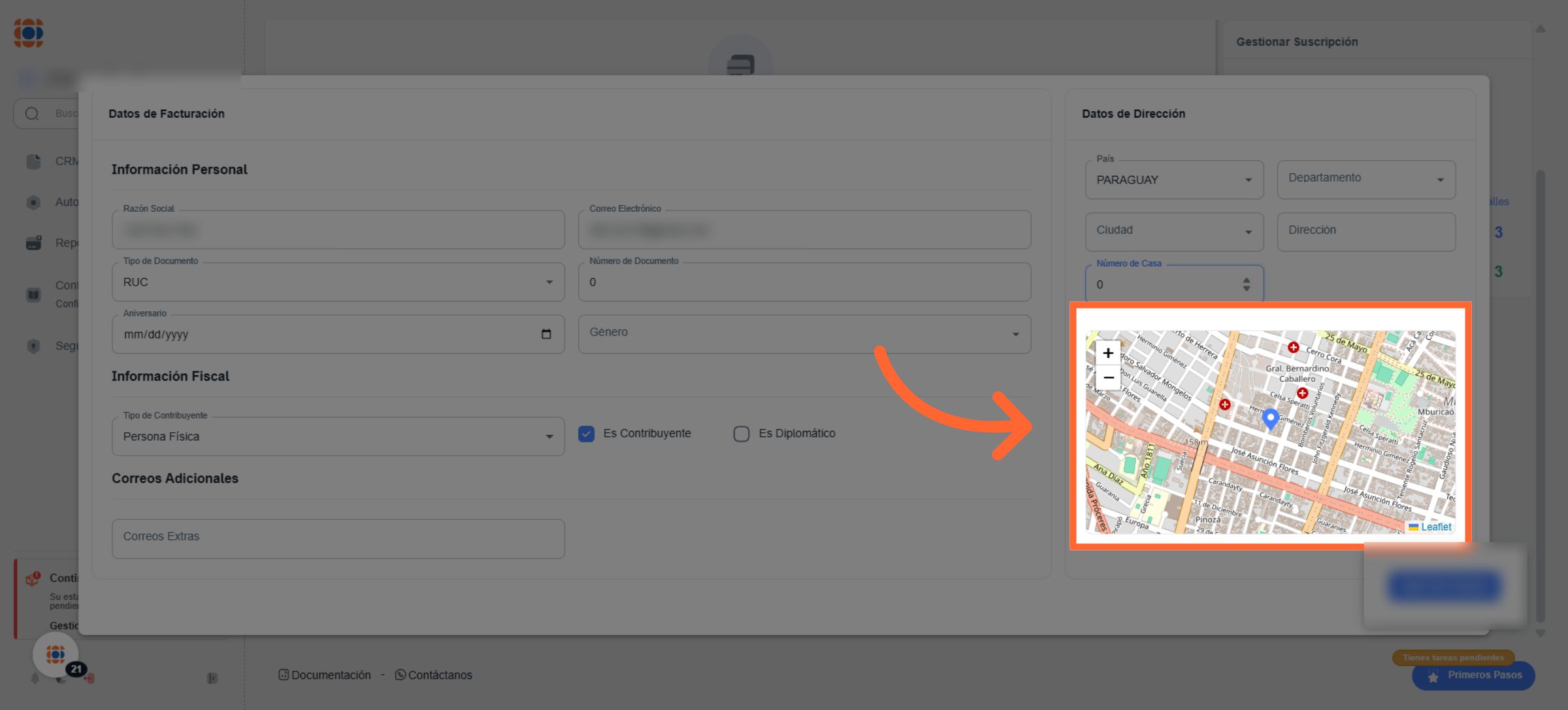Image resolution: width=1568 pixels, height=710 pixels.
Task: Open the Tipo de Contribuyente dropdown
Action: click(x=338, y=437)
